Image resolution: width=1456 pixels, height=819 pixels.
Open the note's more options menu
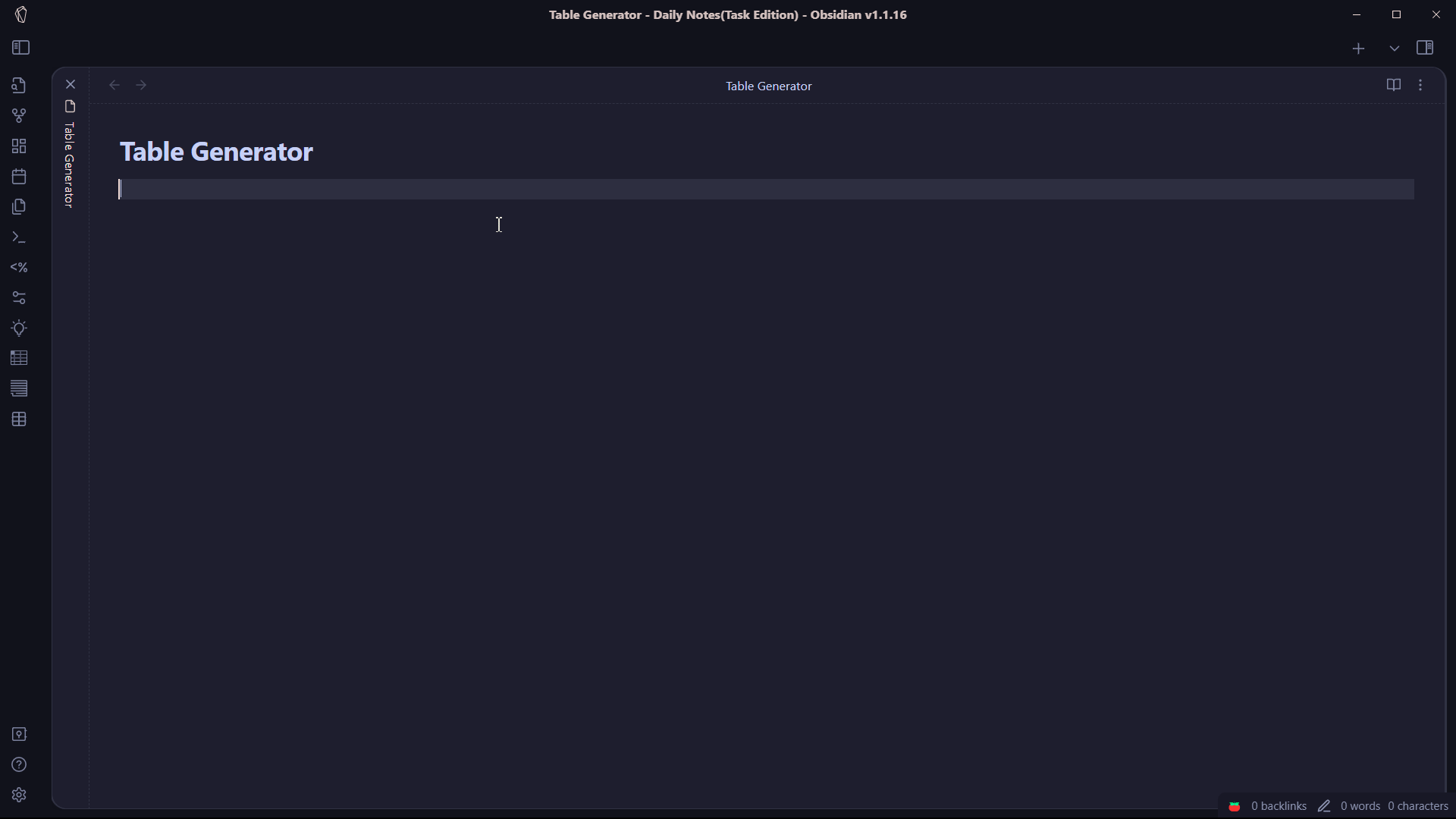[x=1420, y=85]
